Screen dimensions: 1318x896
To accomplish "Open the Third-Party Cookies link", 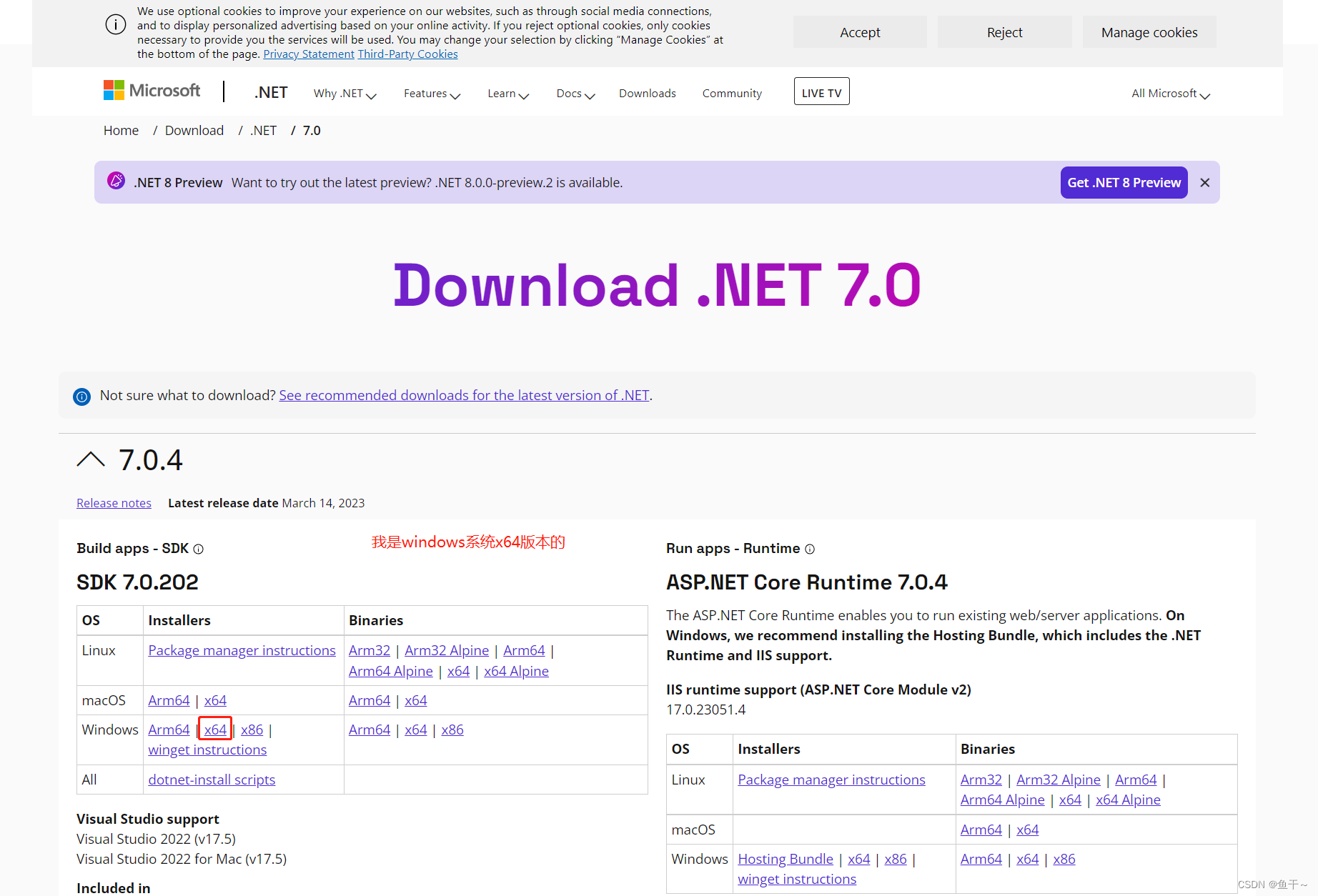I will [x=407, y=54].
